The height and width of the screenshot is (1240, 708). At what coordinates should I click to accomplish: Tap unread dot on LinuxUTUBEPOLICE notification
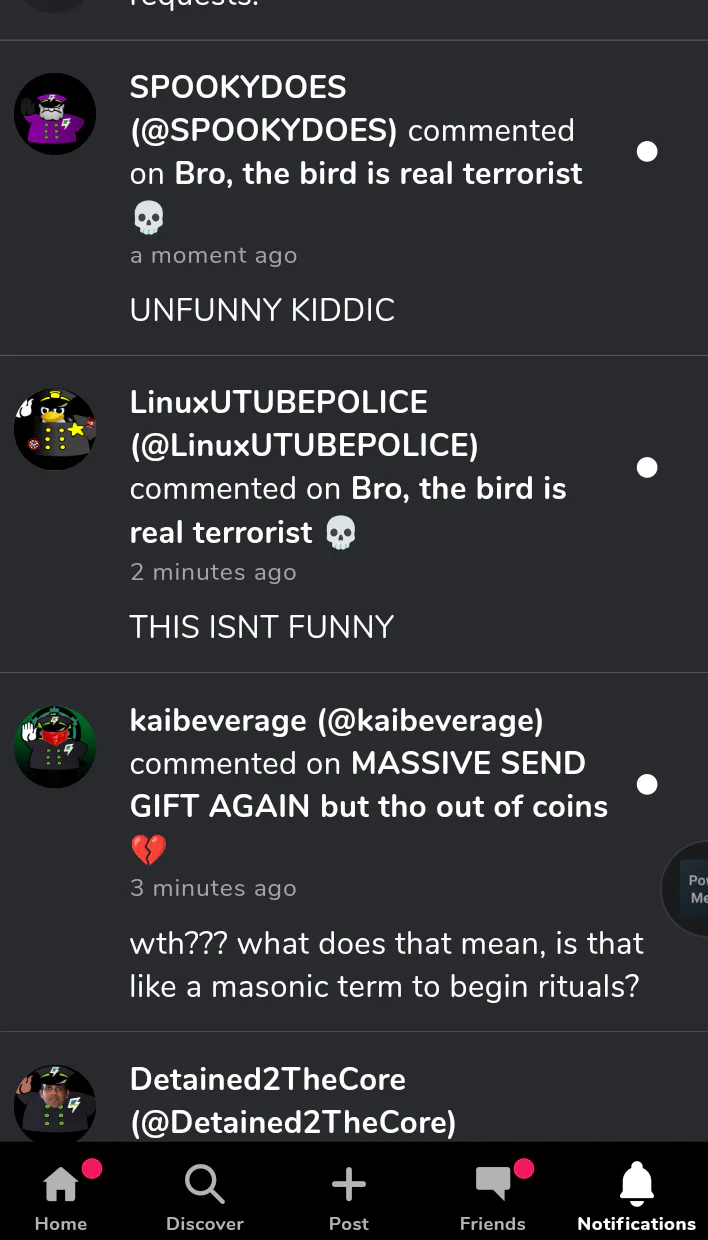pyautogui.click(x=647, y=467)
